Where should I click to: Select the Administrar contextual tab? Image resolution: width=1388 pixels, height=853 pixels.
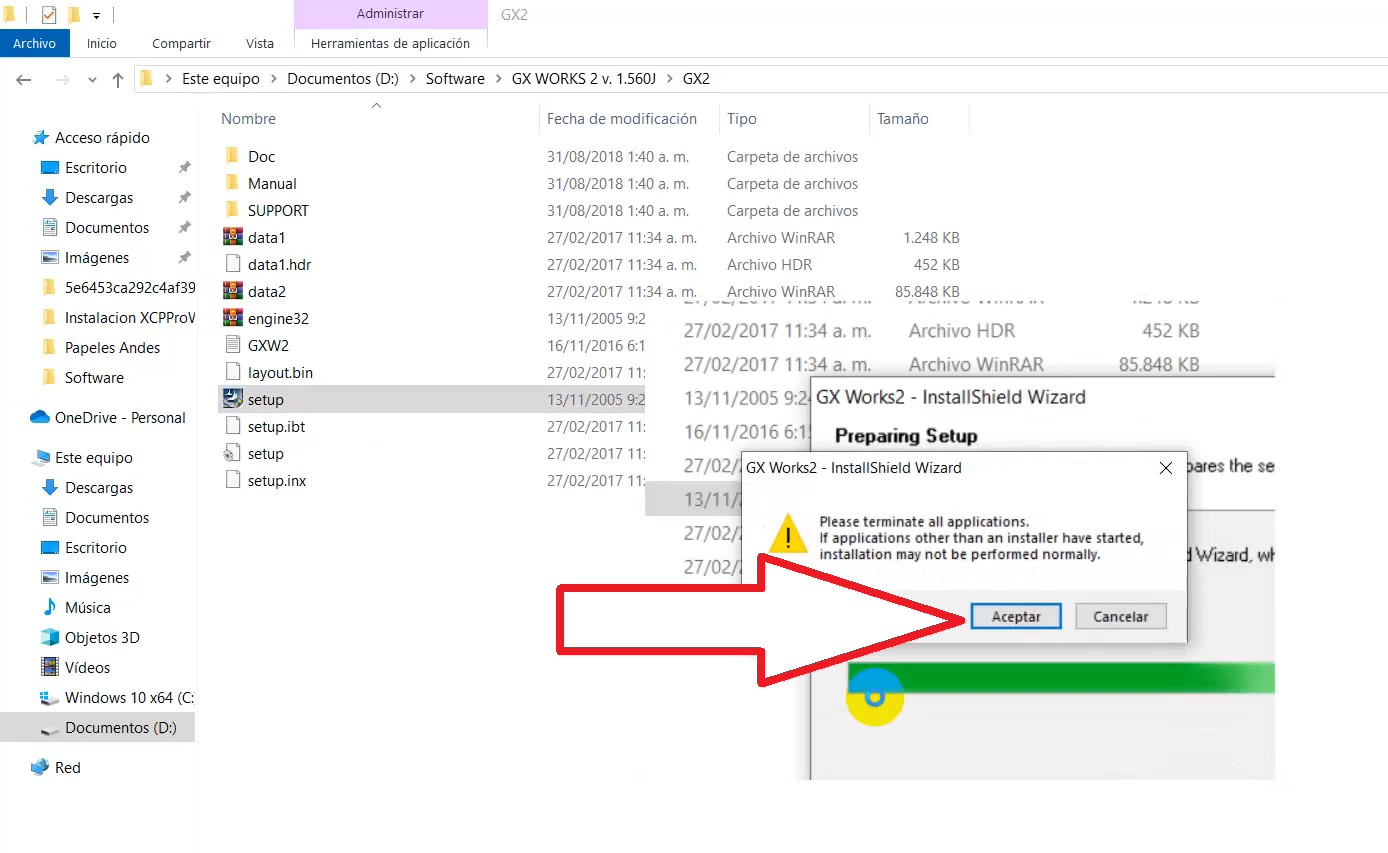point(390,14)
